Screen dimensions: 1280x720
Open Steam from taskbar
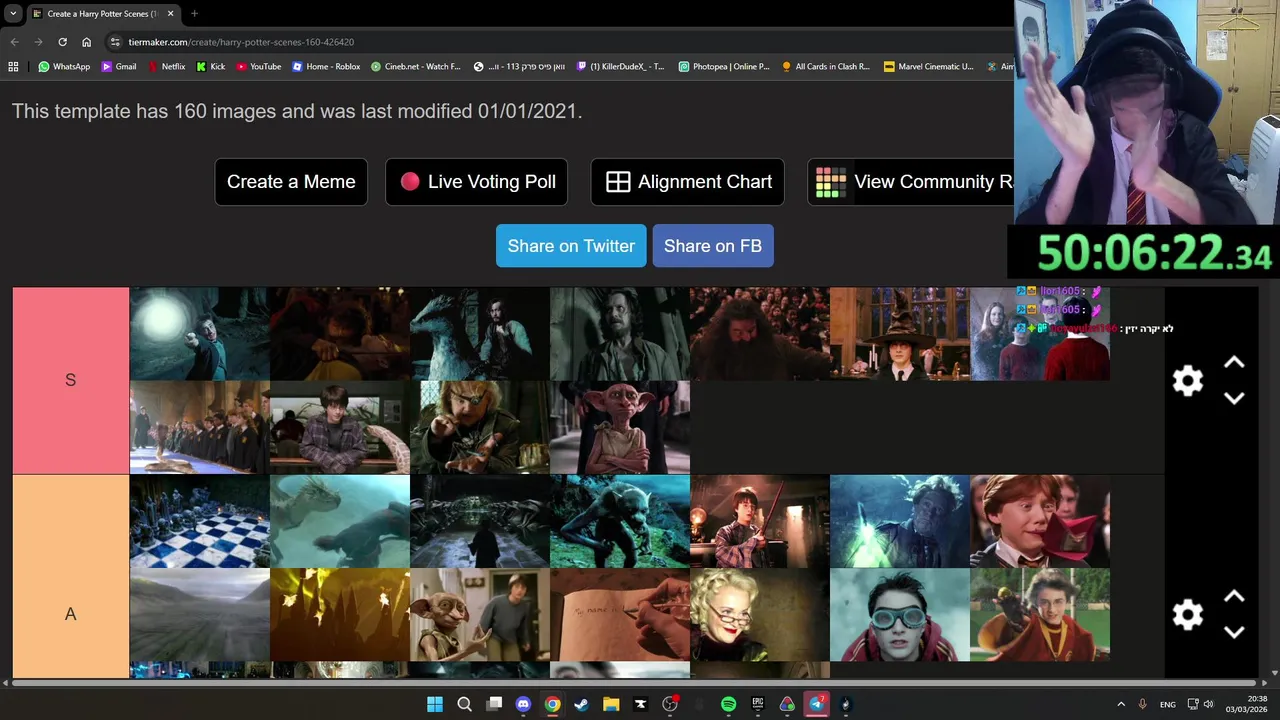(581, 704)
